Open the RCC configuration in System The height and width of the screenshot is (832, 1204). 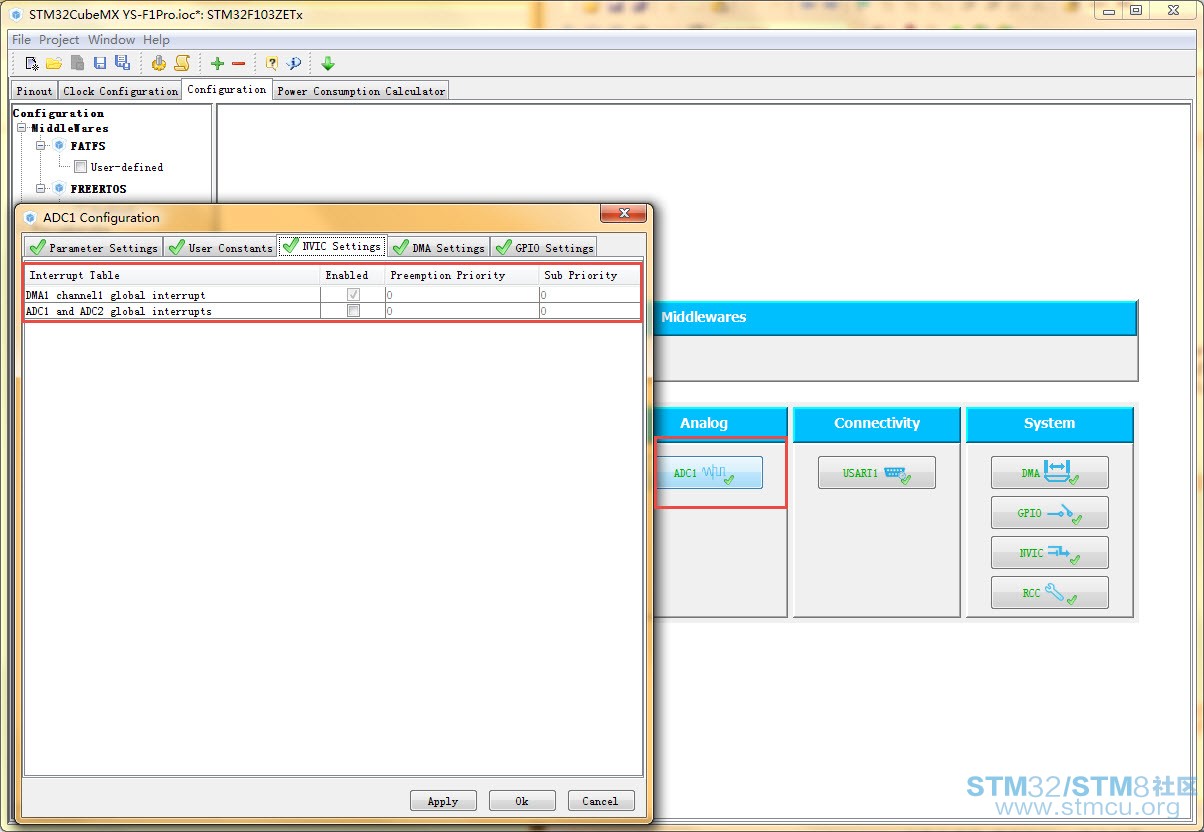click(x=1050, y=593)
